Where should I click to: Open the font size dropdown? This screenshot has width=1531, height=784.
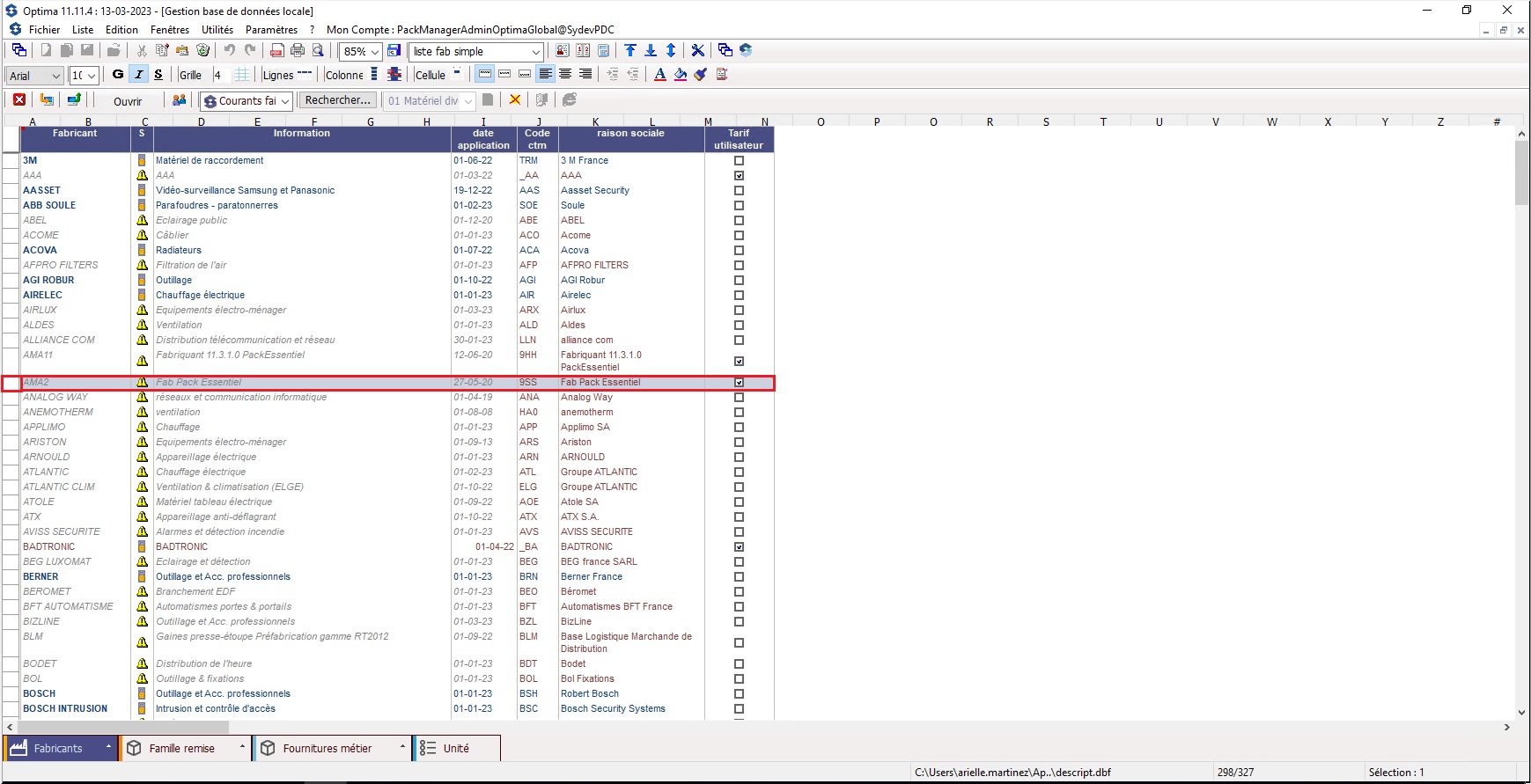click(x=91, y=76)
